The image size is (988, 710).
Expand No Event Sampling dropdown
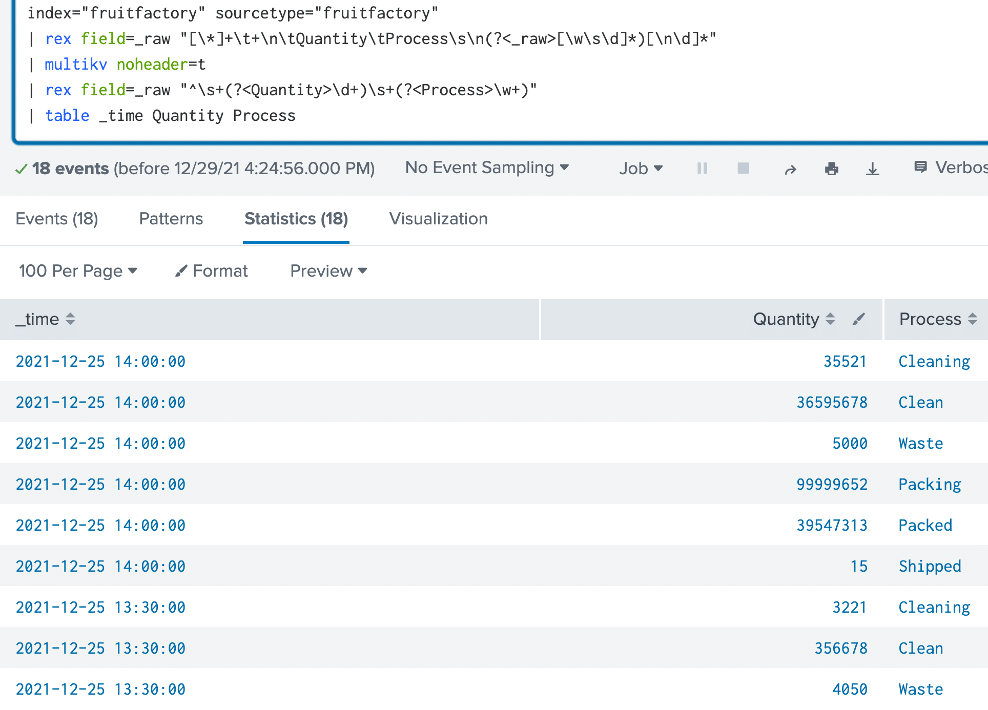point(487,168)
